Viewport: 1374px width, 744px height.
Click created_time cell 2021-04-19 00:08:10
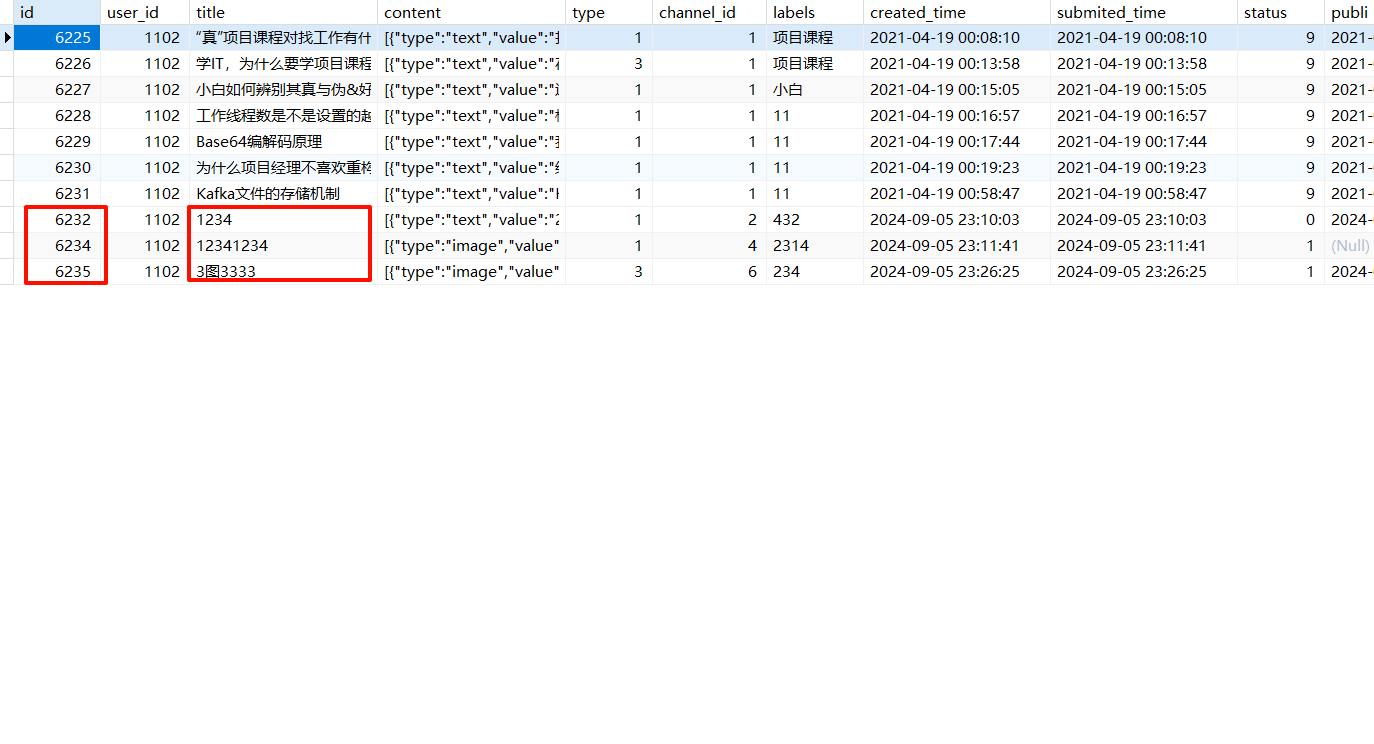(957, 38)
